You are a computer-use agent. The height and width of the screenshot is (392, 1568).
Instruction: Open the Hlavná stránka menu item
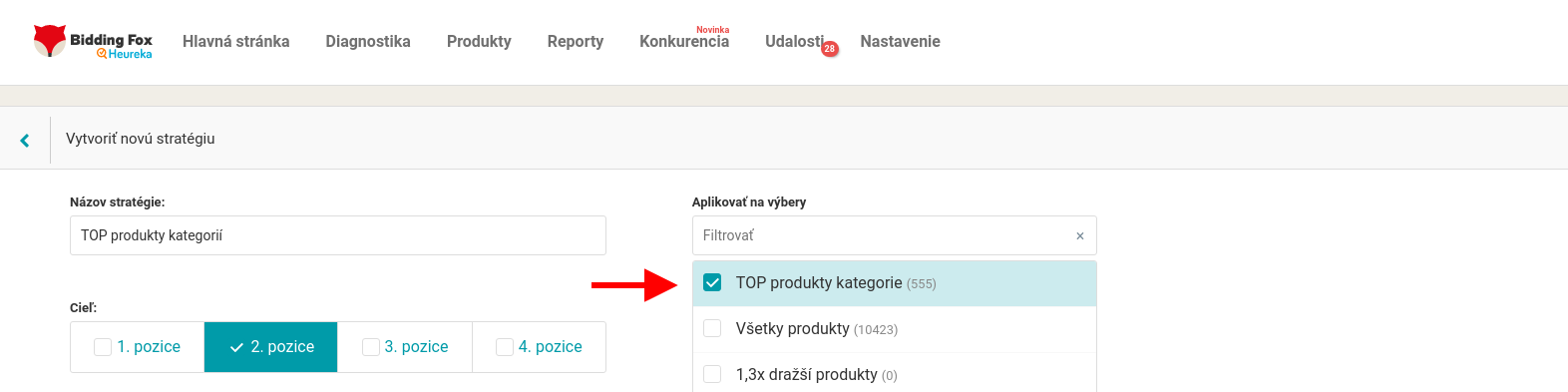(x=236, y=42)
